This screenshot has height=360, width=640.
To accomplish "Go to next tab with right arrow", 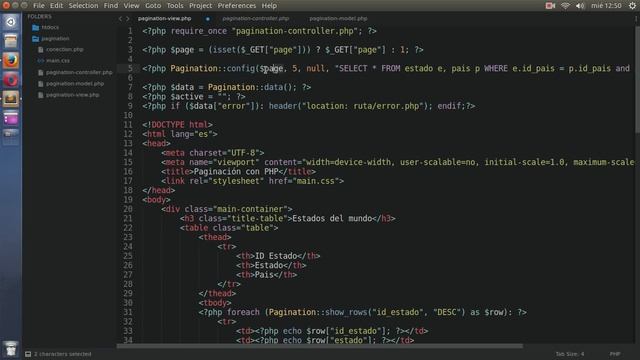I will click(x=127, y=19).
